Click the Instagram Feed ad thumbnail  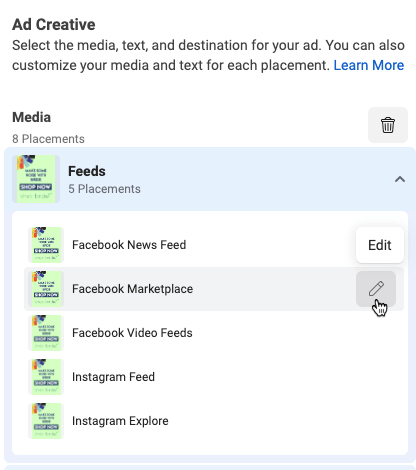coord(46,377)
